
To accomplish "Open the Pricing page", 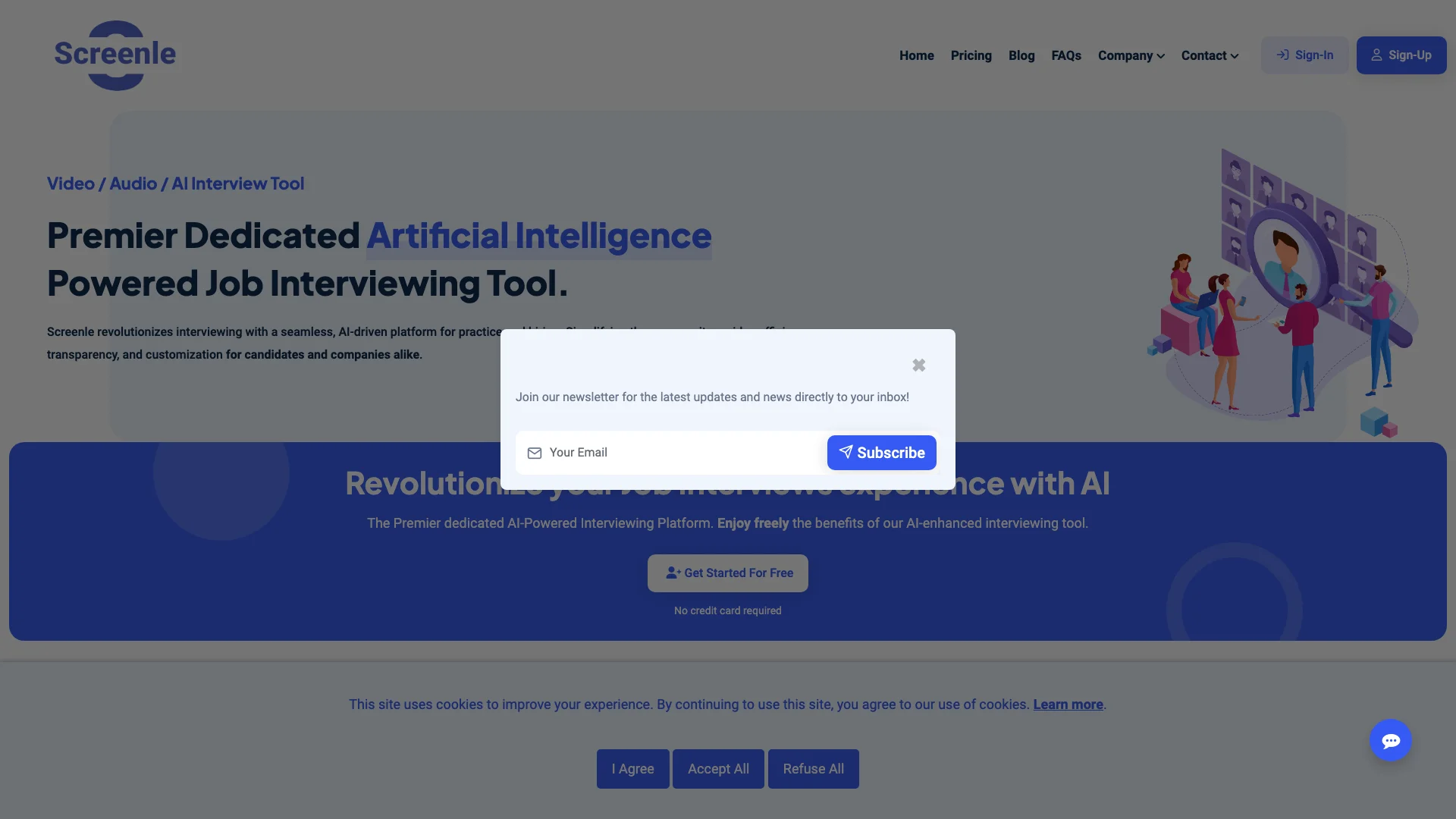I will coord(971,55).
